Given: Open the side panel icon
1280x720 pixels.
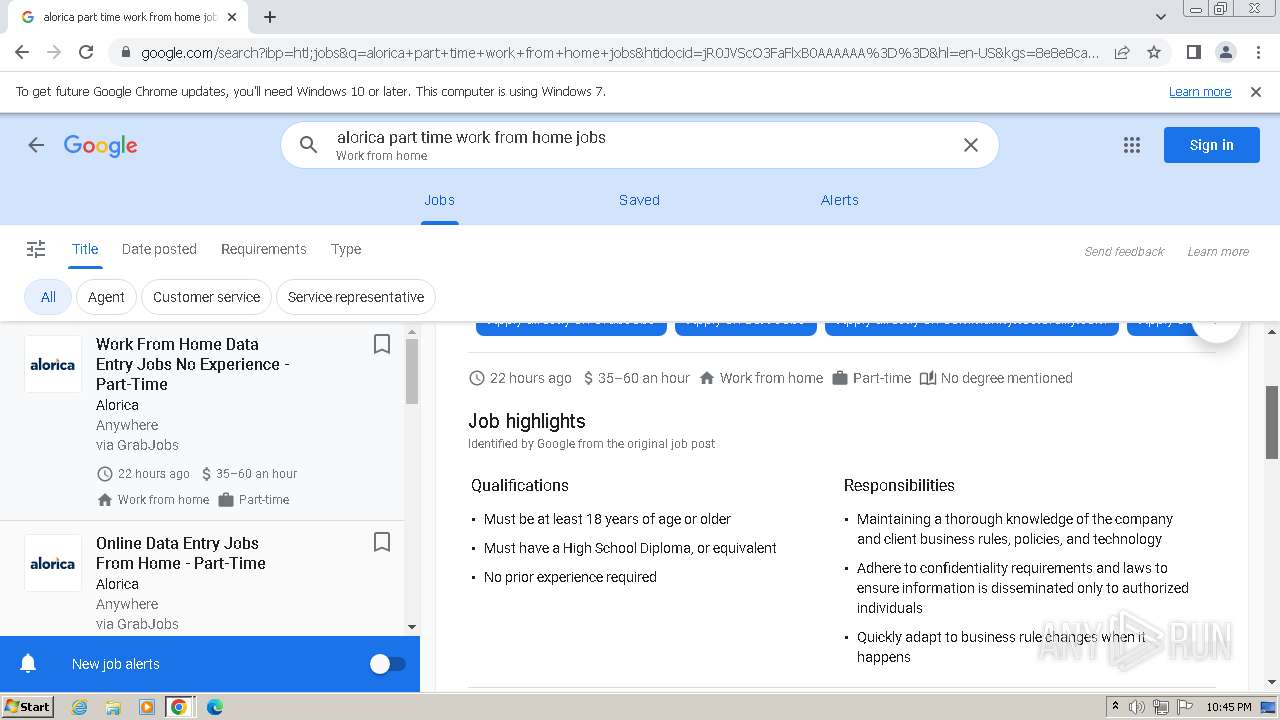Looking at the screenshot, I should tap(1193, 52).
